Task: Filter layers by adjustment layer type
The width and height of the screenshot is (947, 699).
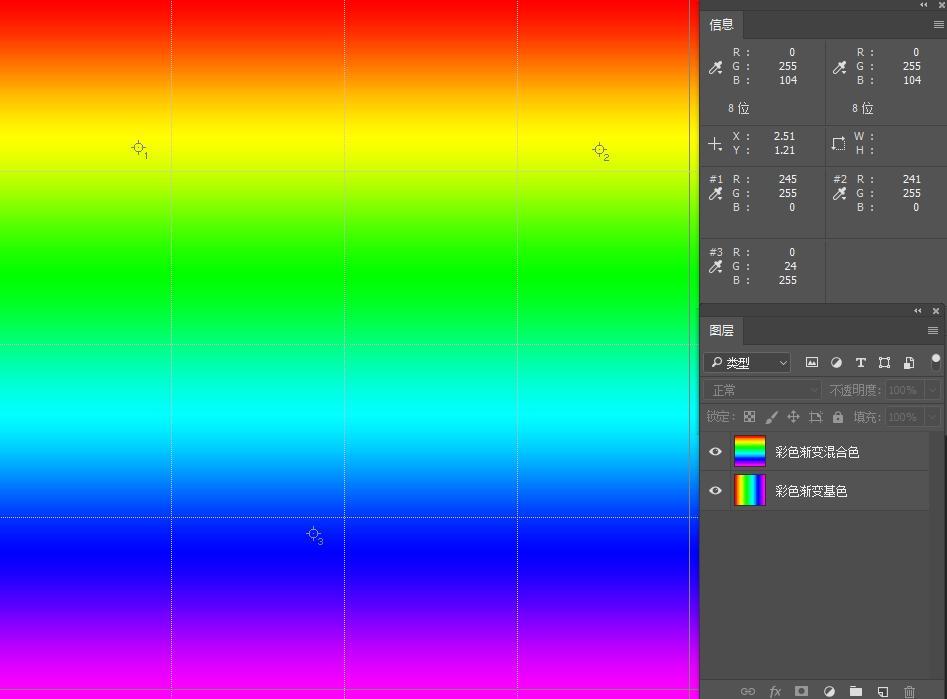Action: pos(836,362)
